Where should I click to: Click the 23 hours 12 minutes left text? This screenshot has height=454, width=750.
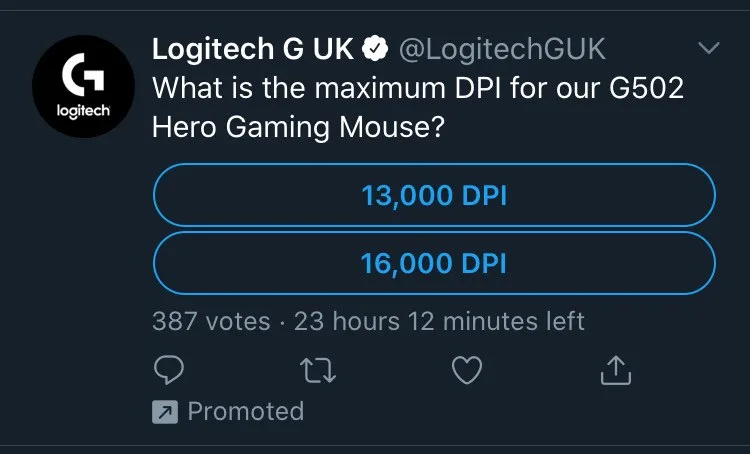pos(438,321)
